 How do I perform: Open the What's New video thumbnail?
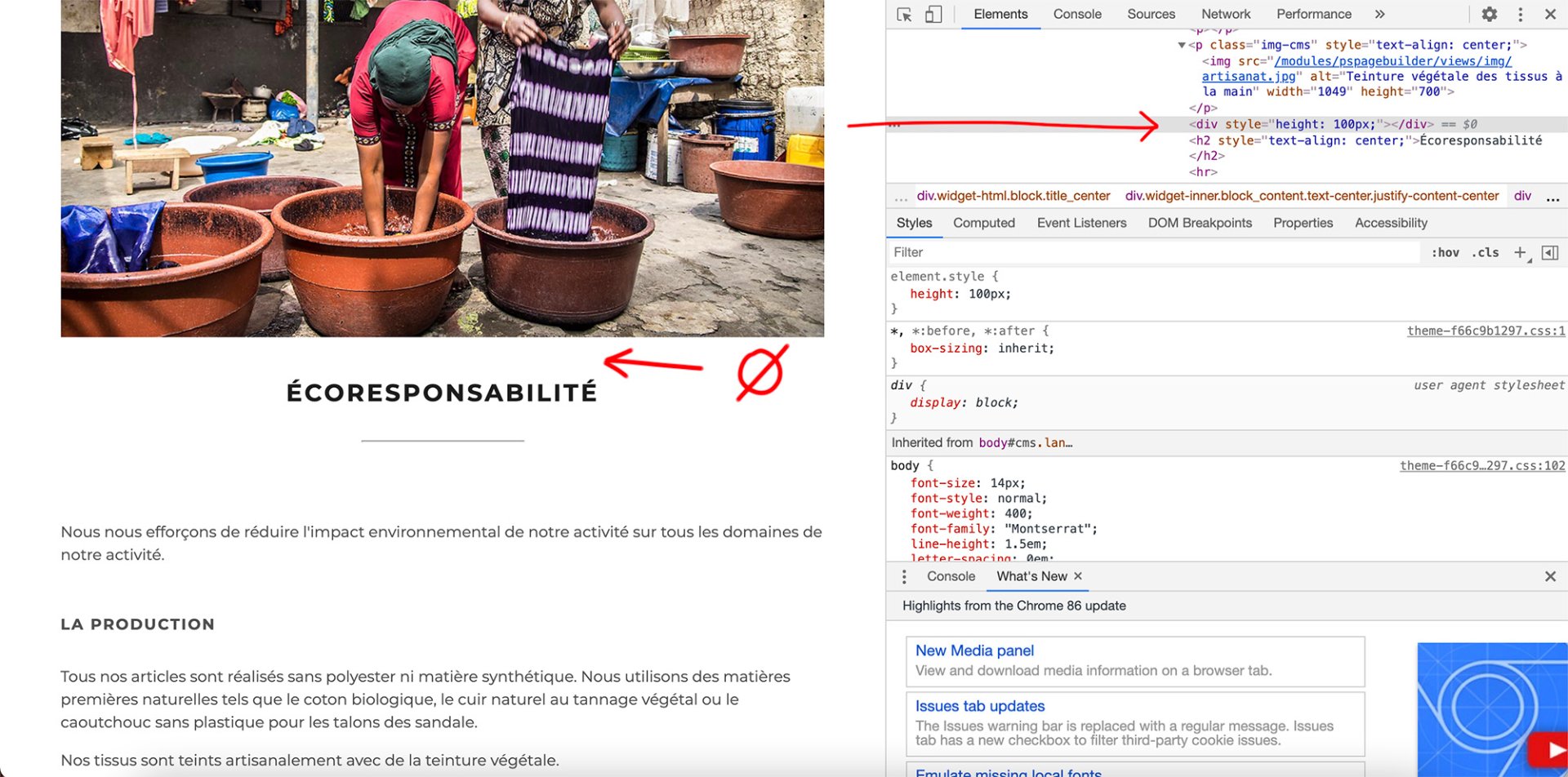1492,709
